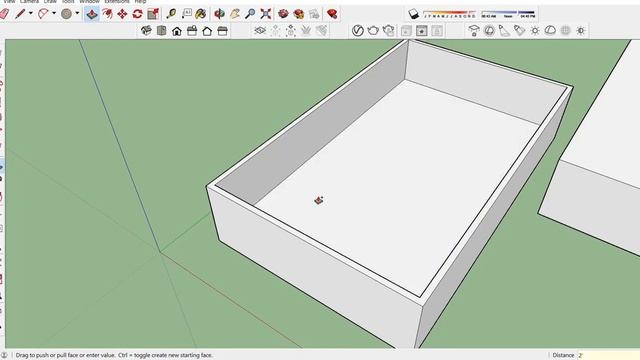The height and width of the screenshot is (360, 640).
Task: Activate the Orbit tool
Action: [x=219, y=14]
